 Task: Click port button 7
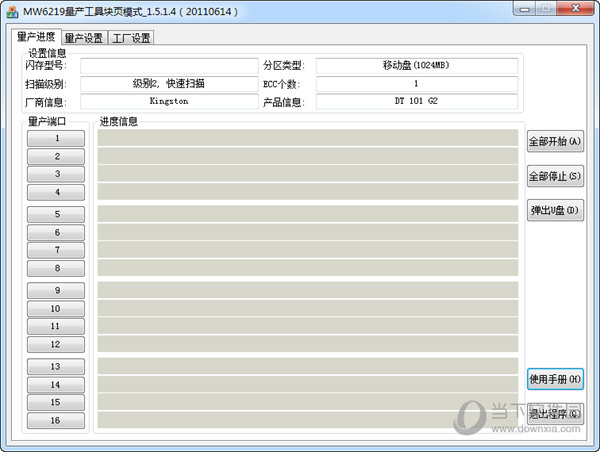[56, 250]
